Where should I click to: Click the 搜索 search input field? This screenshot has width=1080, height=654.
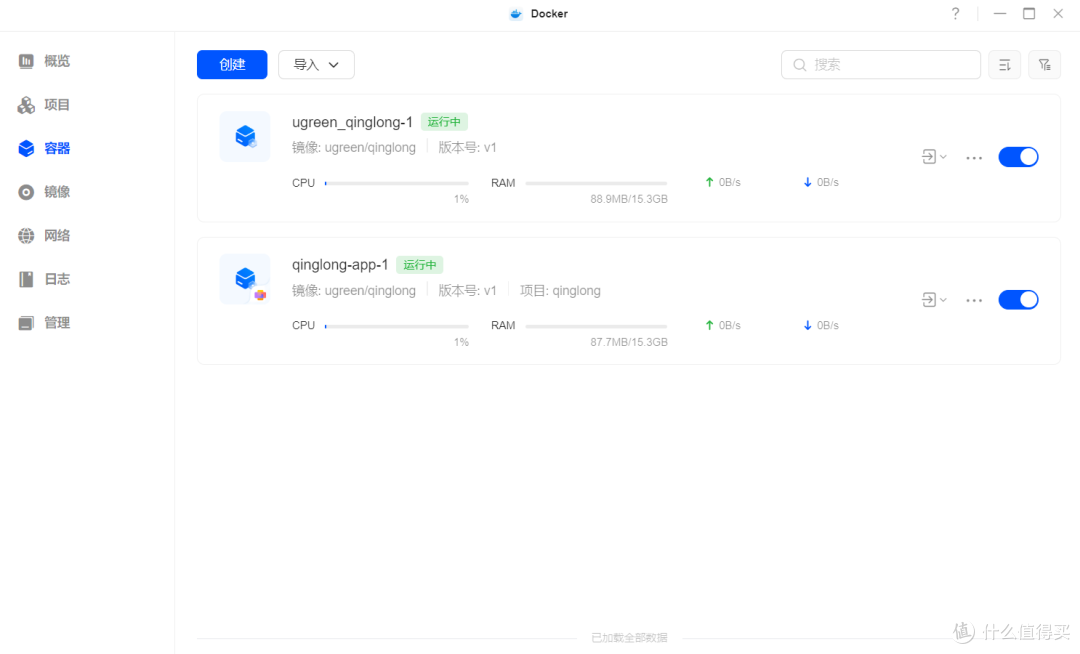(x=881, y=65)
